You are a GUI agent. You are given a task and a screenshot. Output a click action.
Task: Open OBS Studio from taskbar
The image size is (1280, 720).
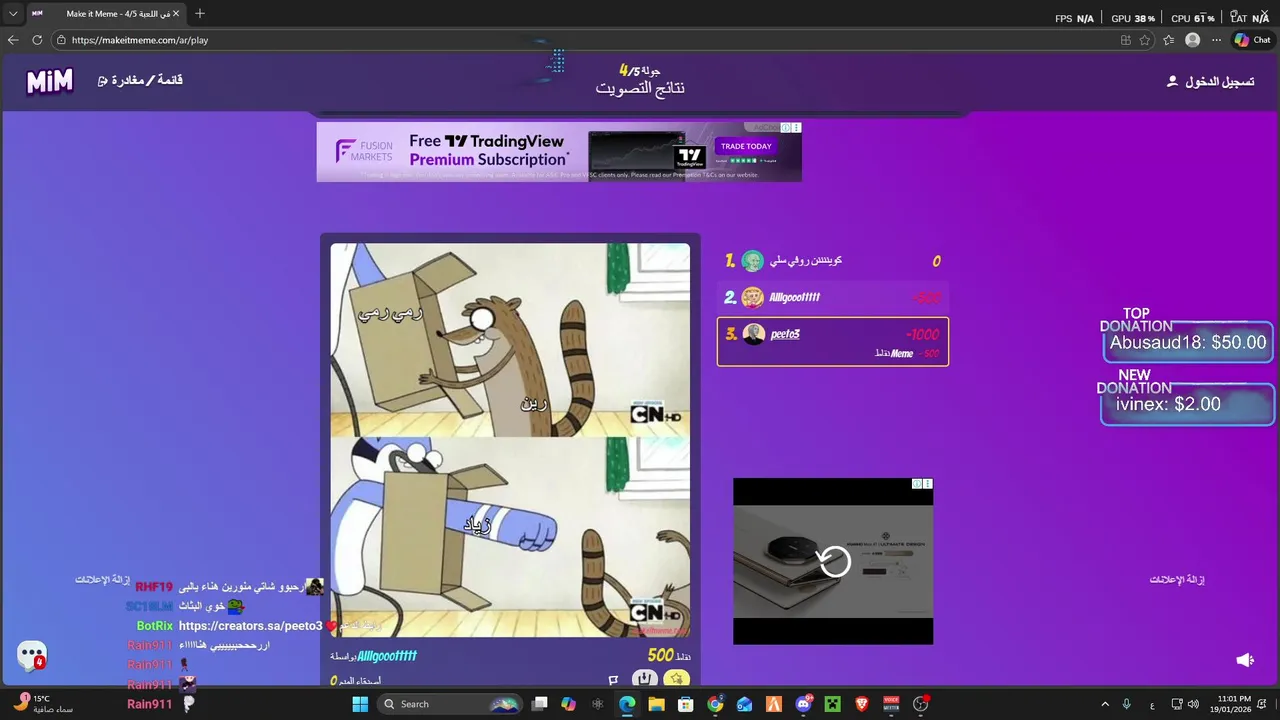coord(921,704)
